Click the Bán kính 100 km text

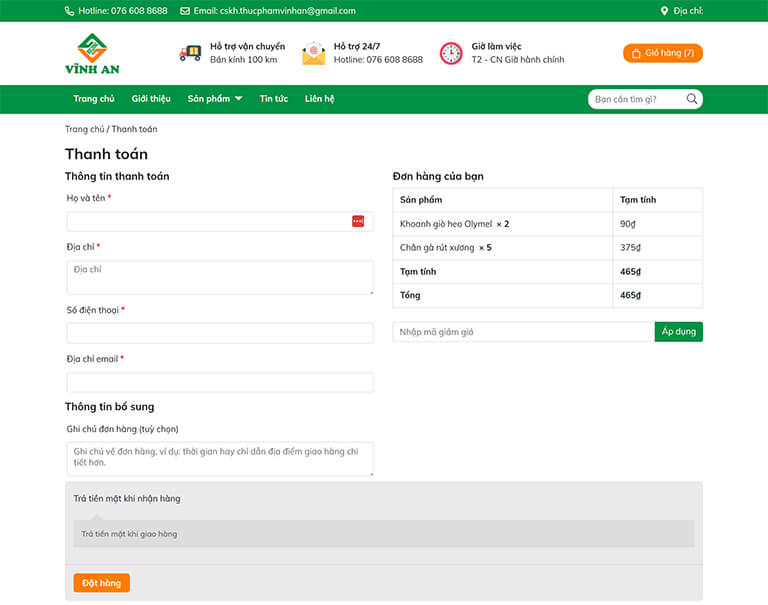coord(243,60)
